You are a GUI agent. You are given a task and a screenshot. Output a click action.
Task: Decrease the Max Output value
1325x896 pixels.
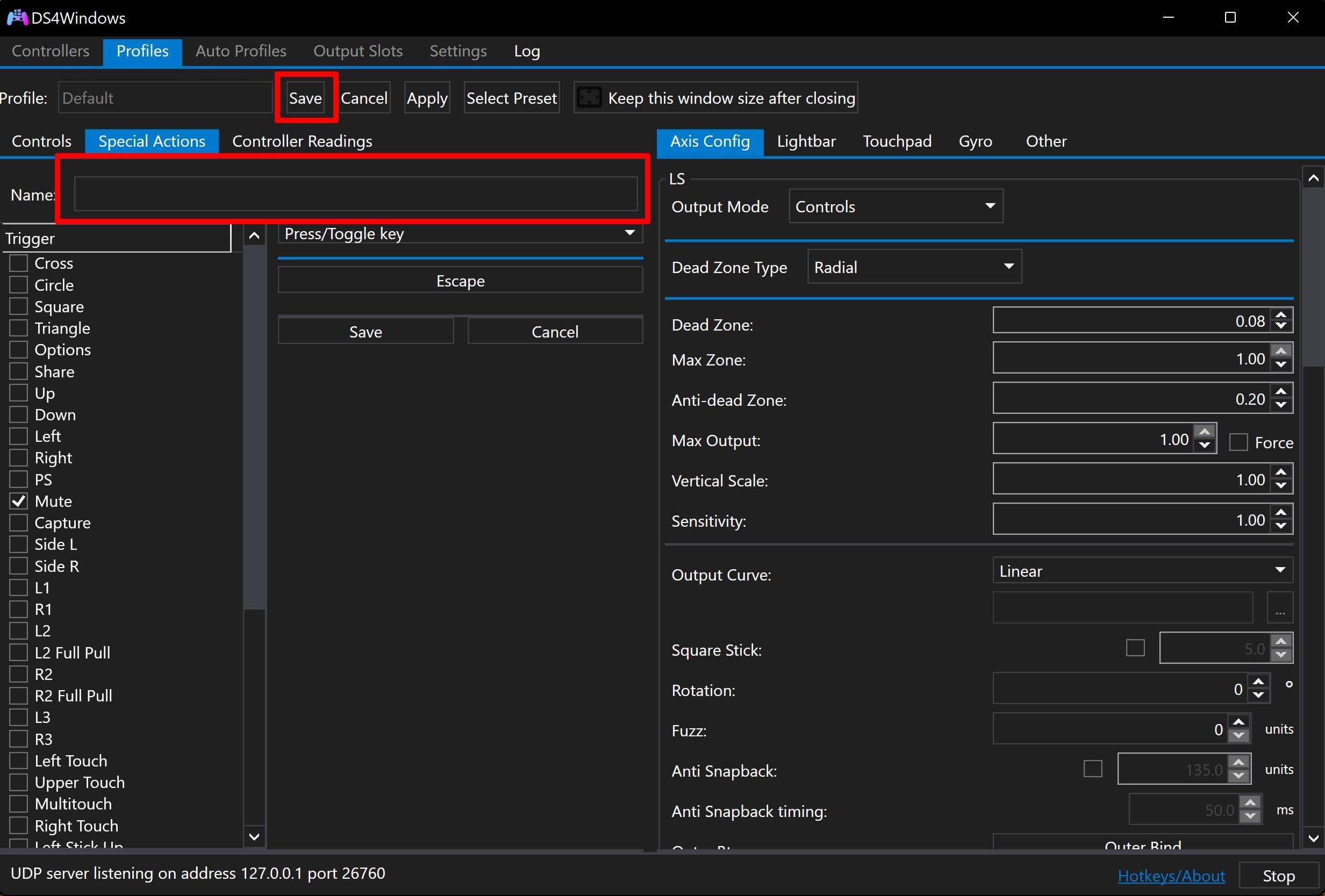(x=1204, y=445)
